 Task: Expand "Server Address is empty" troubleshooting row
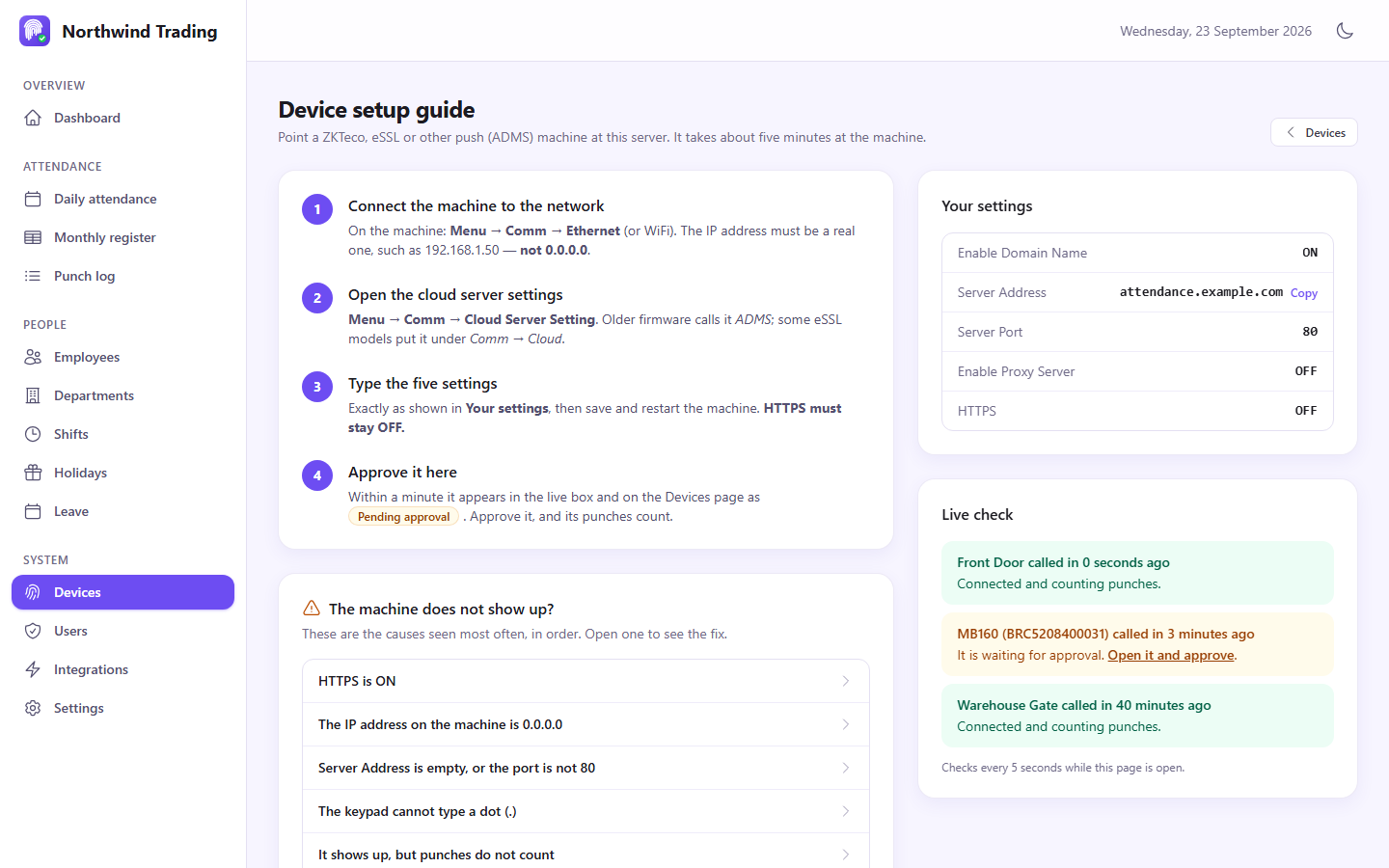click(x=586, y=768)
